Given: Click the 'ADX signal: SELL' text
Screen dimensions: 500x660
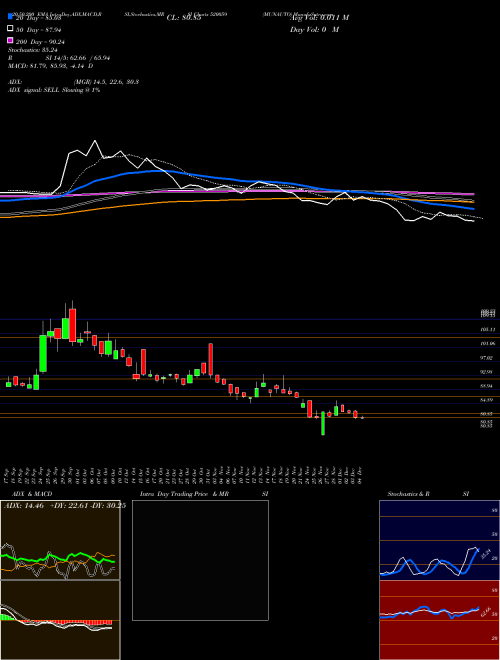Looking at the screenshot, I should [x=34, y=90].
